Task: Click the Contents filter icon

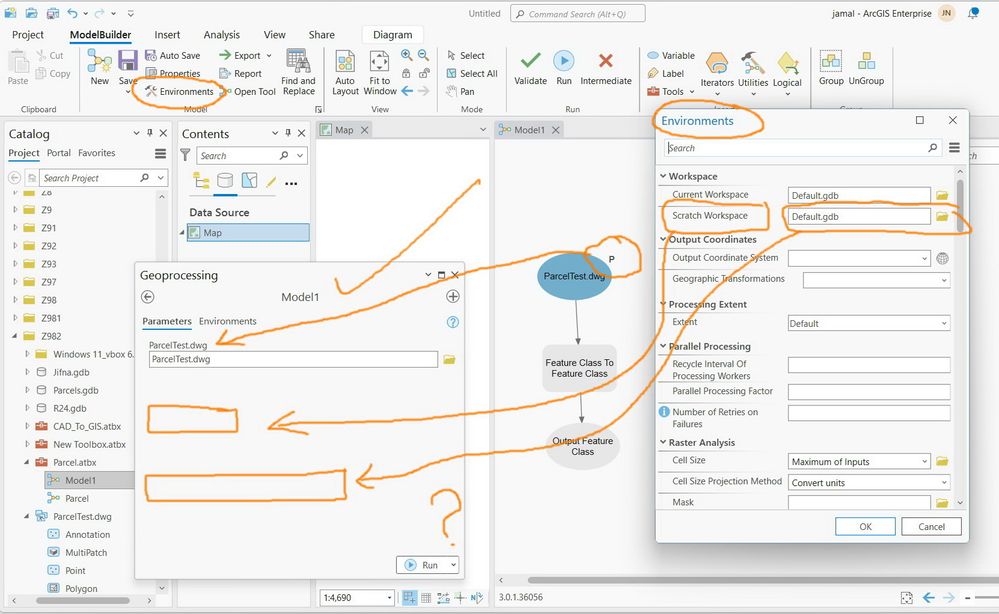Action: (x=185, y=155)
